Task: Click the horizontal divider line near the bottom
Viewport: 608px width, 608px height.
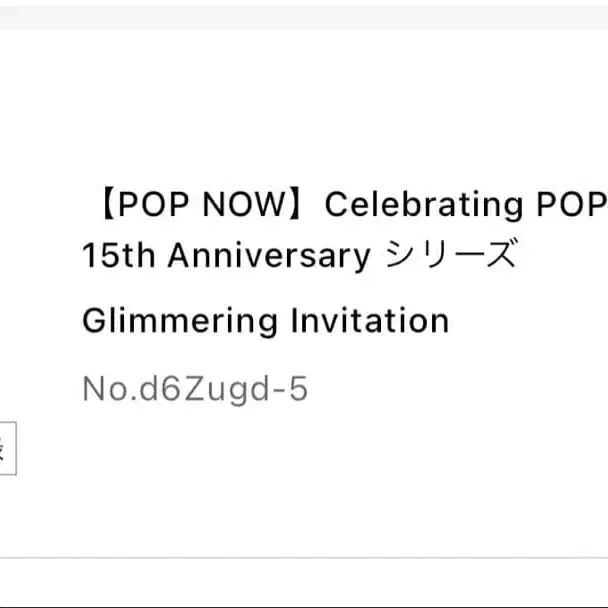Action: click(x=304, y=558)
